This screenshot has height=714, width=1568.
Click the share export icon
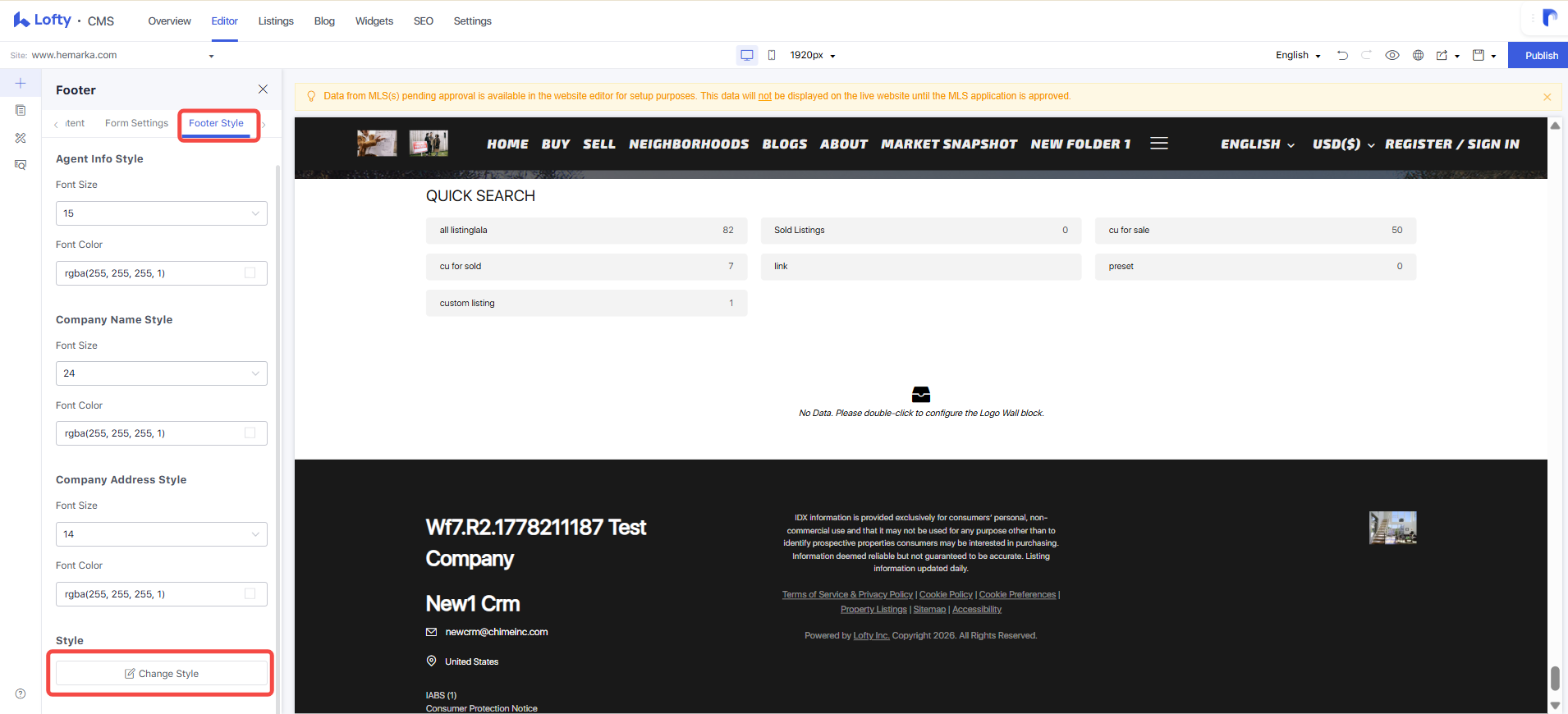(1442, 55)
